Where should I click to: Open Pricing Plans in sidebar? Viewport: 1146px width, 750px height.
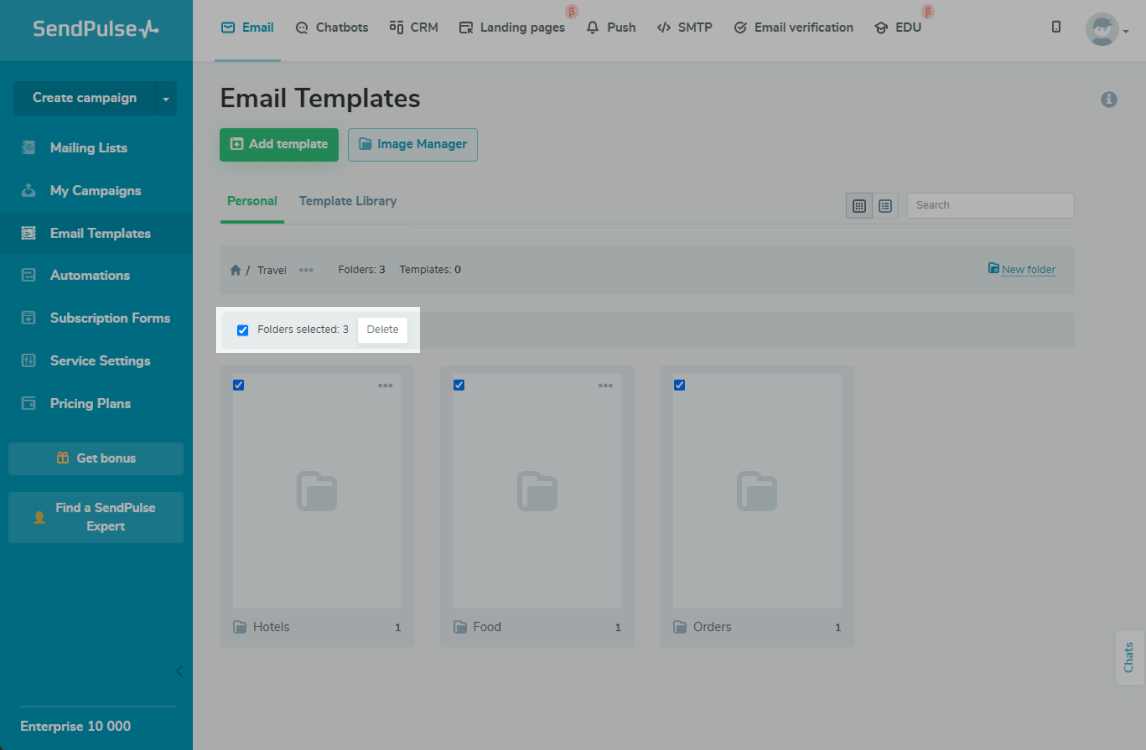point(91,404)
